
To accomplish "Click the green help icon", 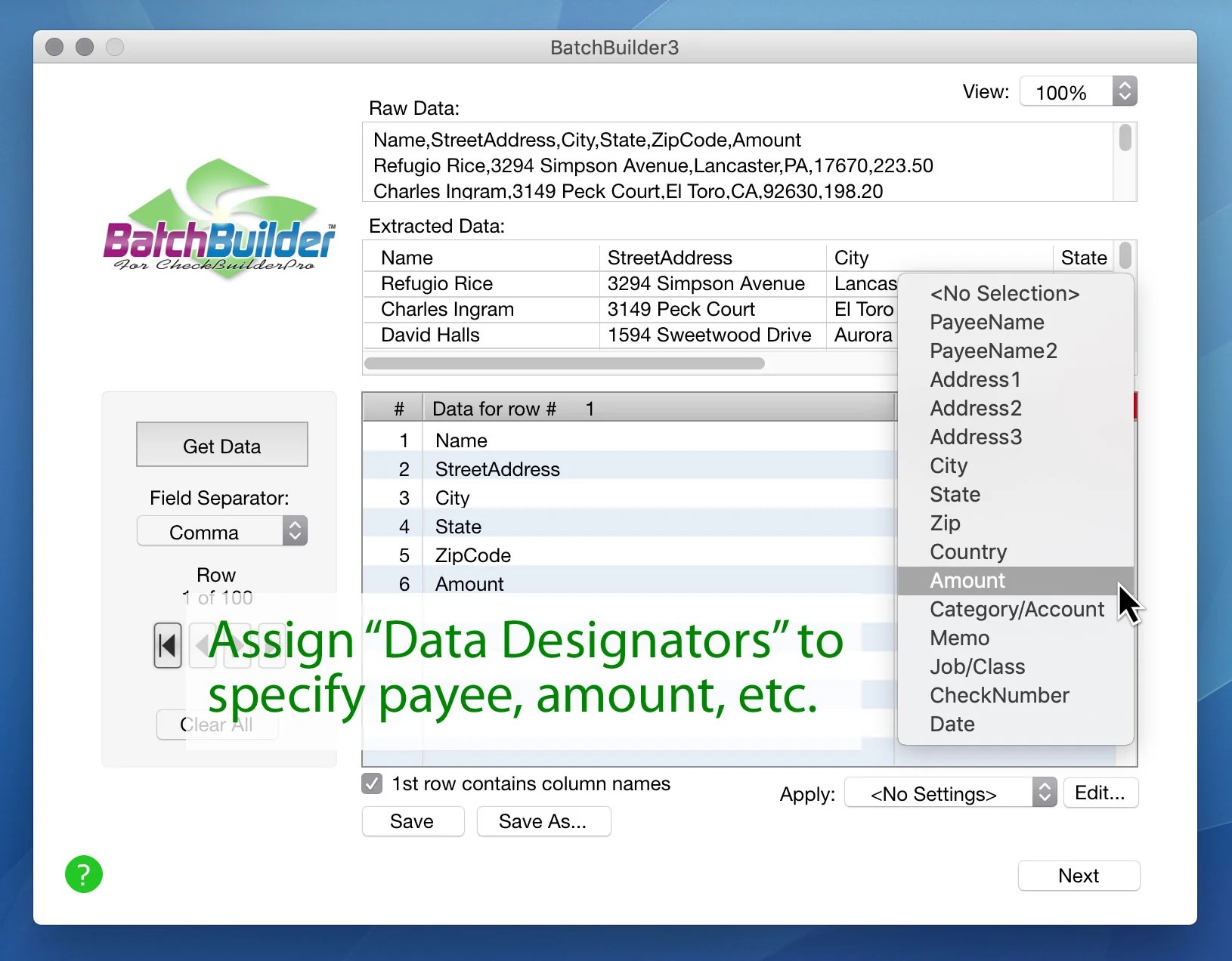I will tap(84, 874).
